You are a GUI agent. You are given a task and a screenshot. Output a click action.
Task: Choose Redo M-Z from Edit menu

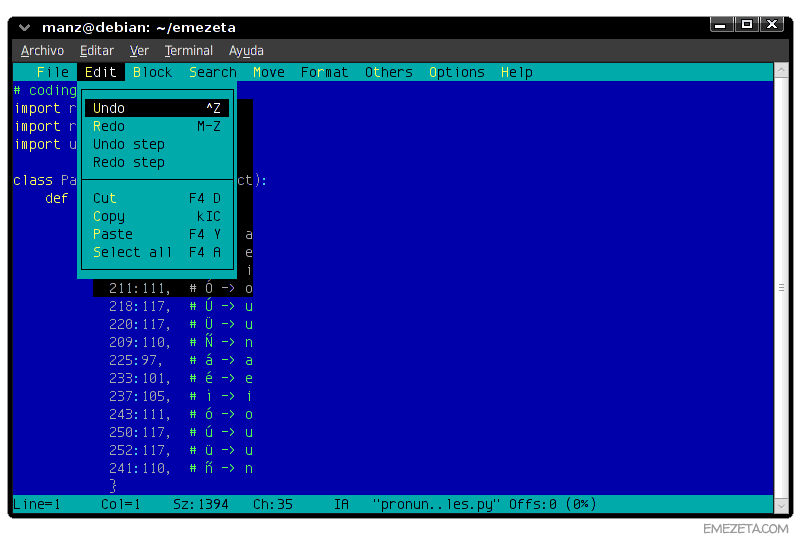157,126
